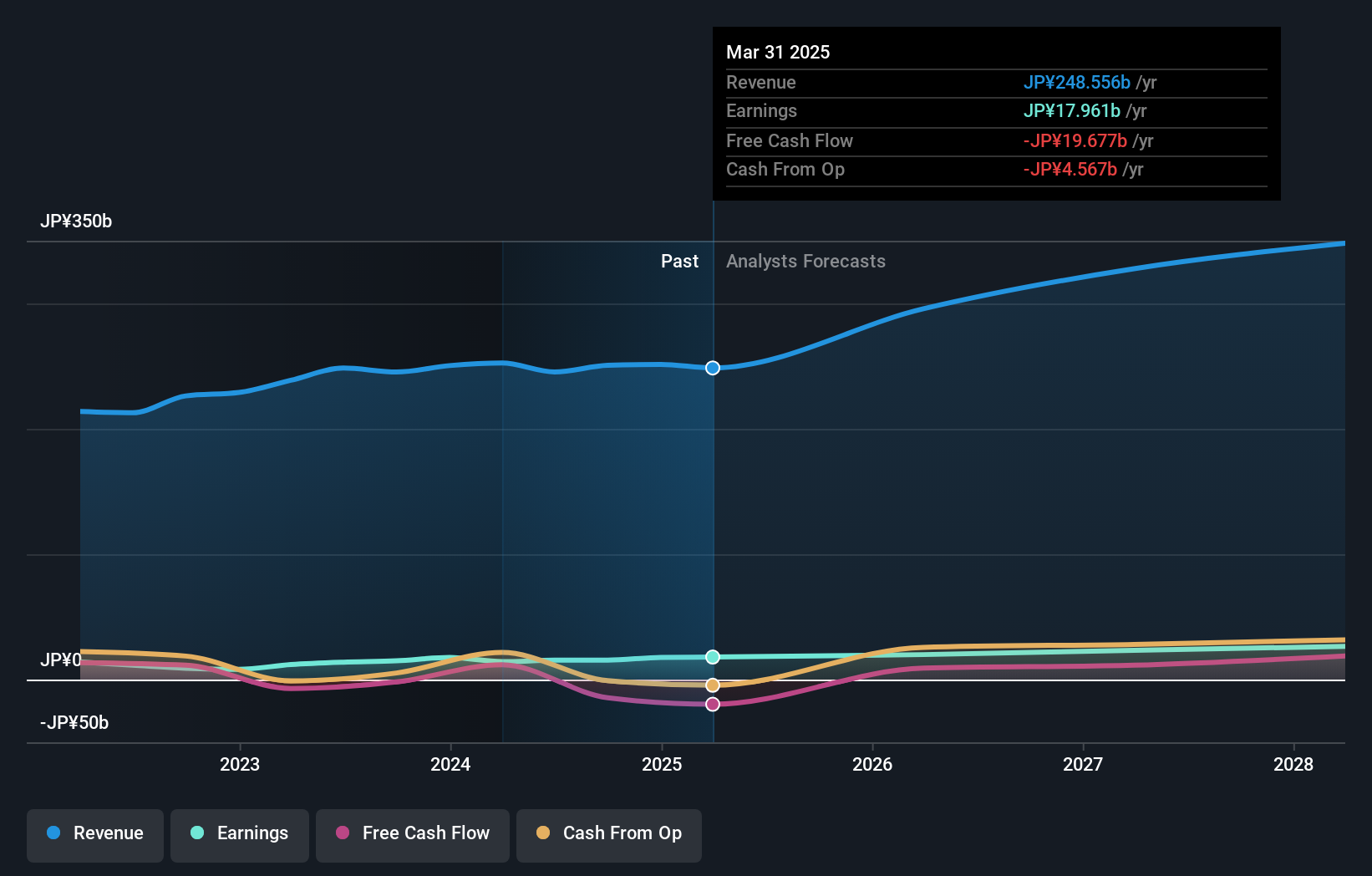1372x876 pixels.
Task: Click the -JP¥50b y-axis label
Action: [74, 722]
